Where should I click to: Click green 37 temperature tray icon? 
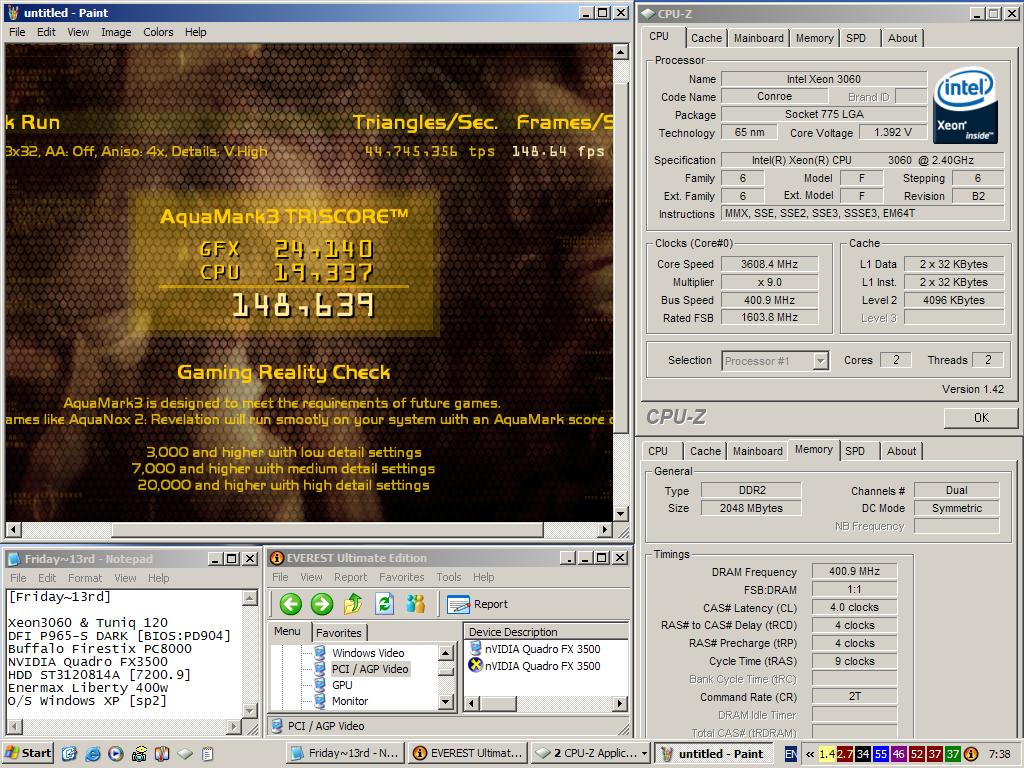click(953, 754)
